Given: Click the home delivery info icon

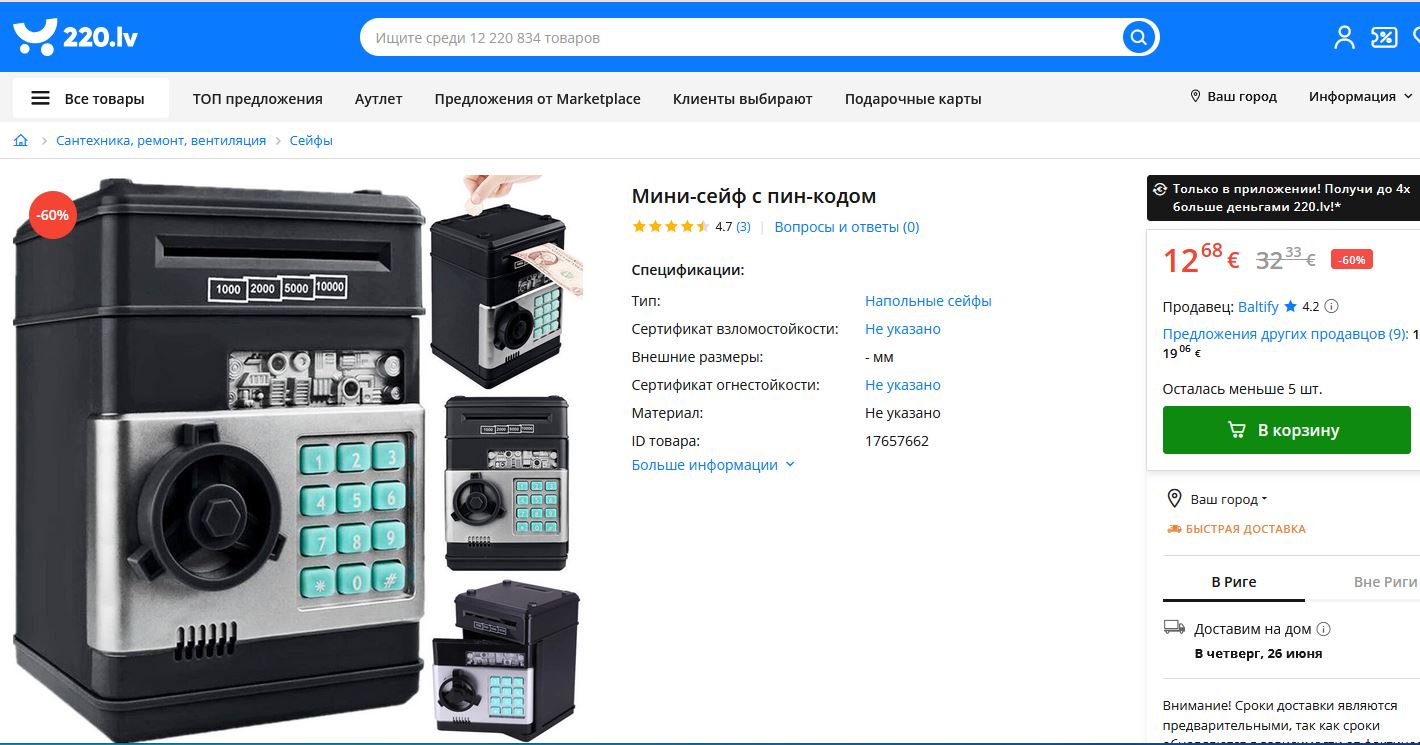Looking at the screenshot, I should pyautogui.click(x=1324, y=629).
